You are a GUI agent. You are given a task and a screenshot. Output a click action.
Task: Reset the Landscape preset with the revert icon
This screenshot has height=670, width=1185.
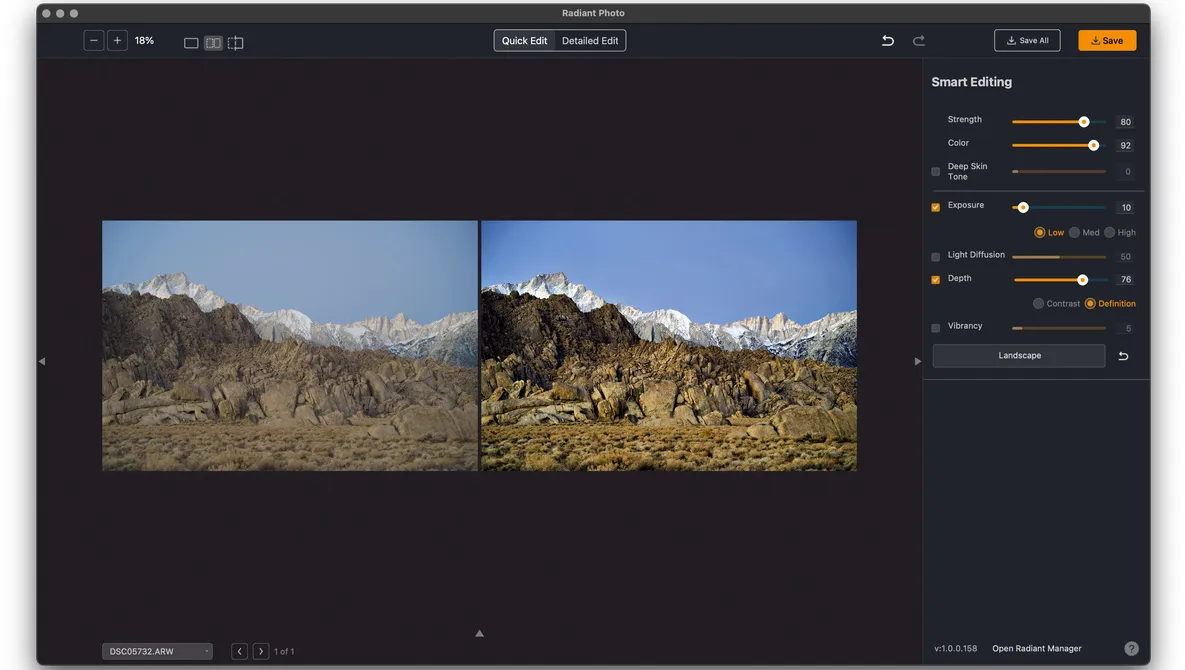(1123, 355)
